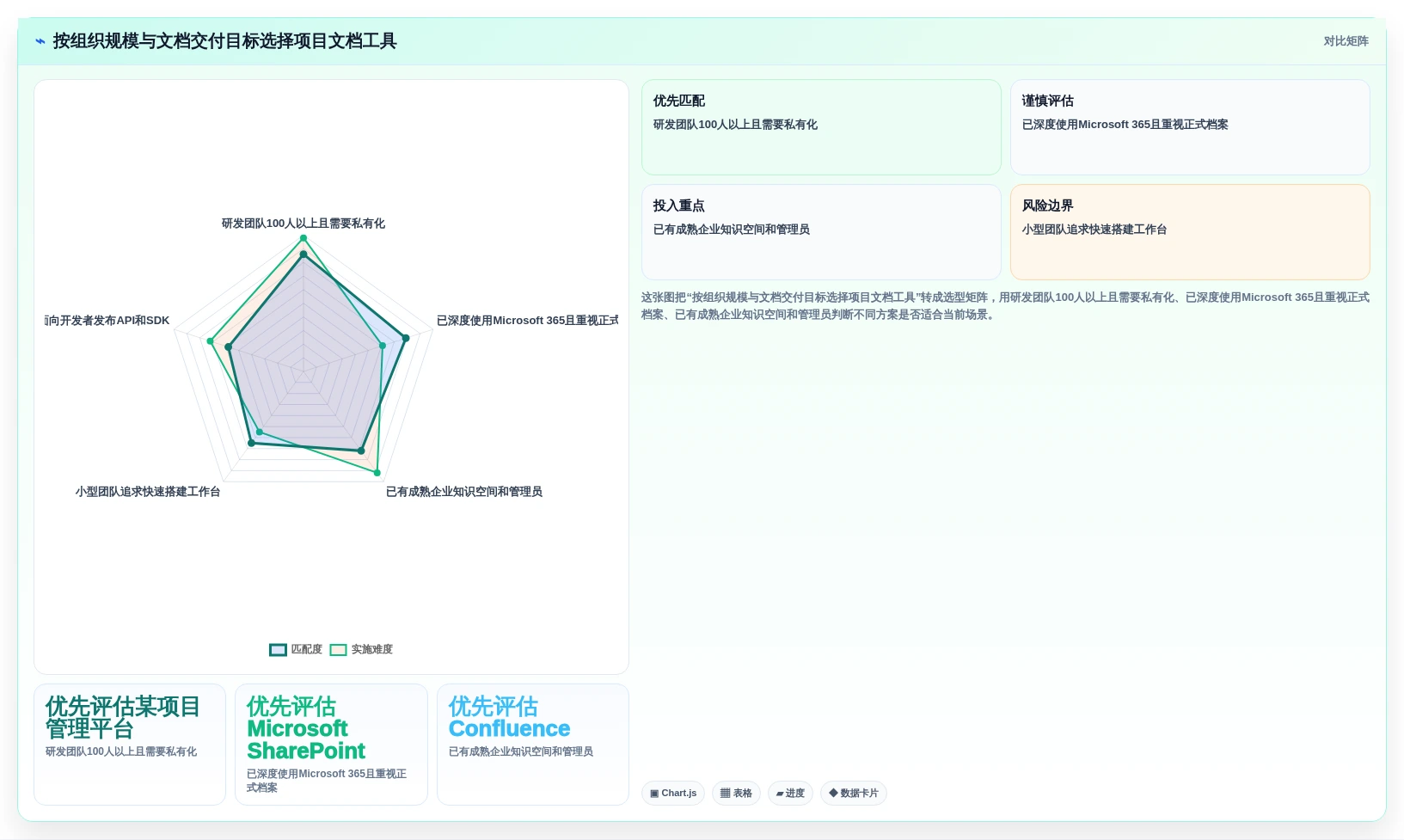Click the 对比矩阵 label in the header

click(x=1346, y=41)
